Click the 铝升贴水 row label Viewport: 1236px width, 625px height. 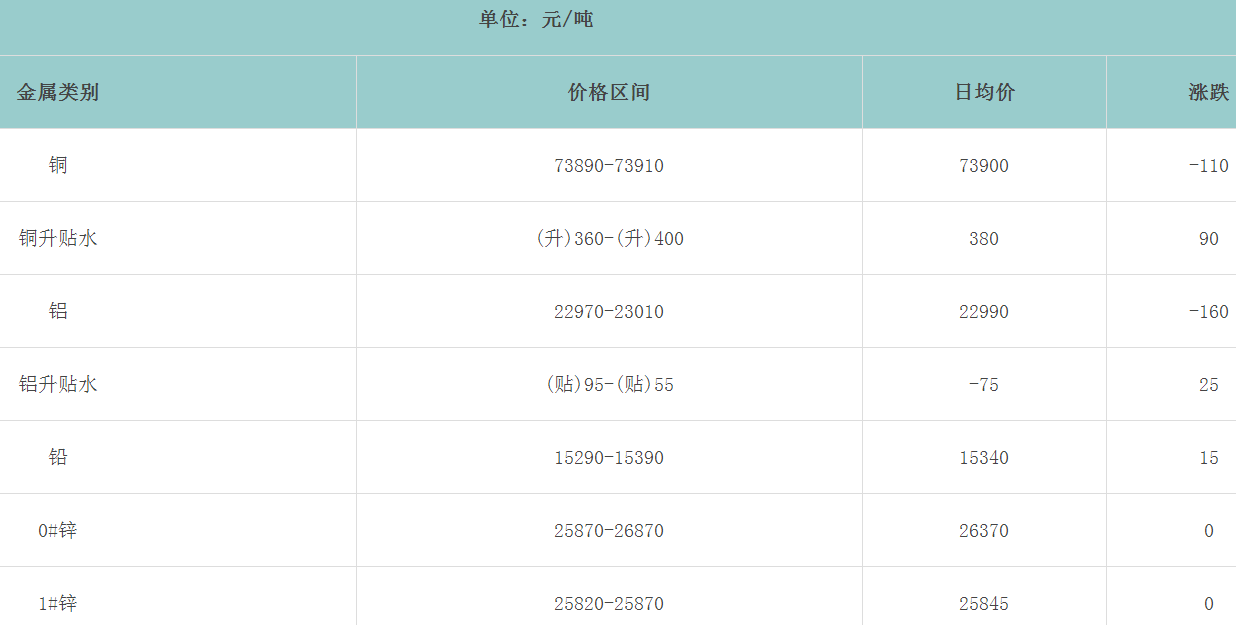point(58,384)
